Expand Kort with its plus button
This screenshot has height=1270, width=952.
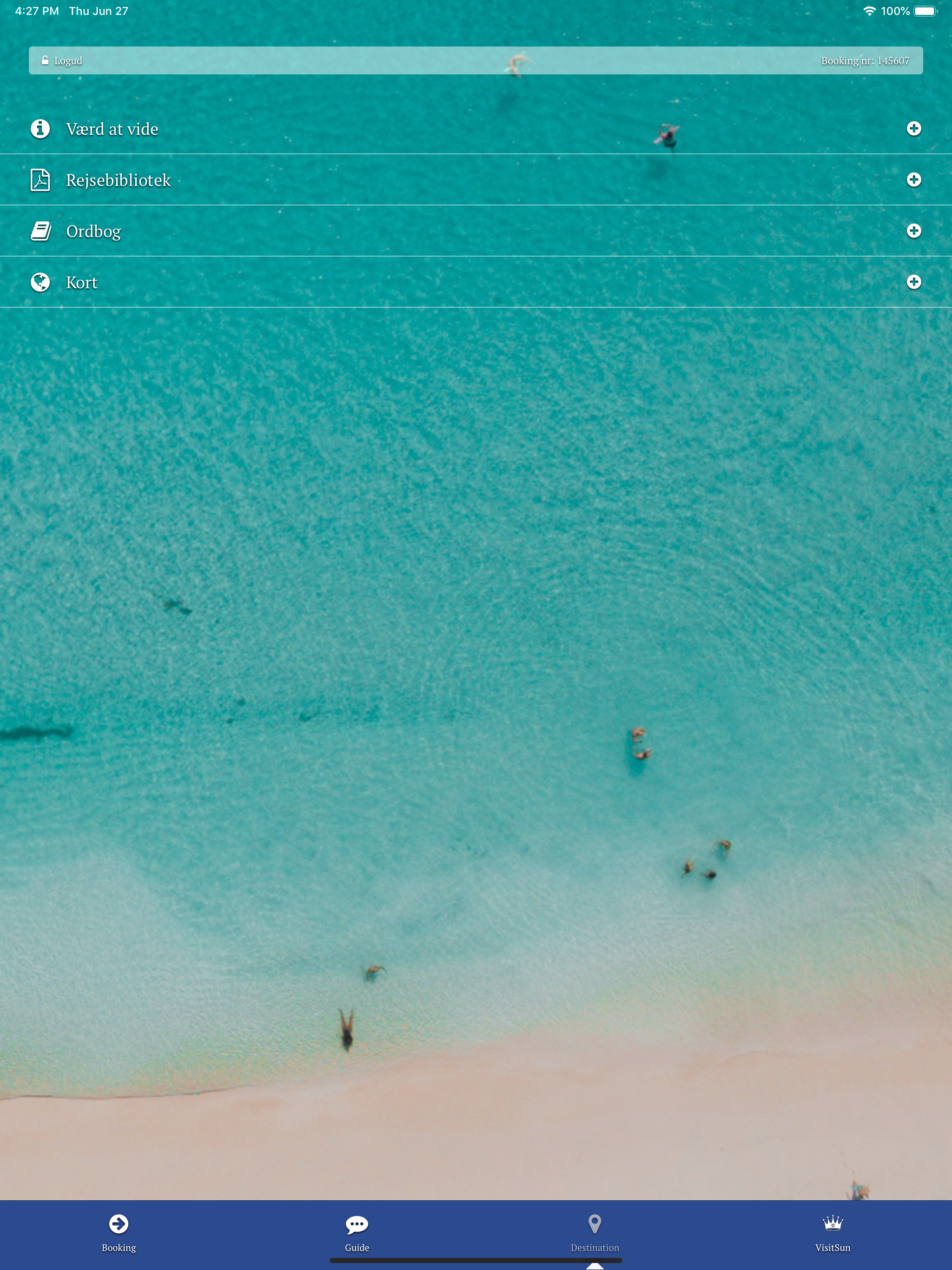pos(913,282)
